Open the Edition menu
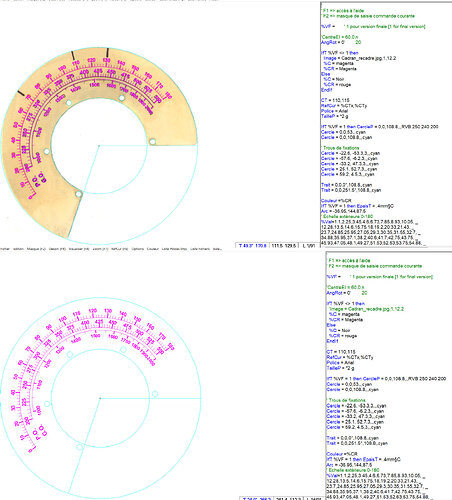This screenshot has height=500, width=452. (18, 249)
